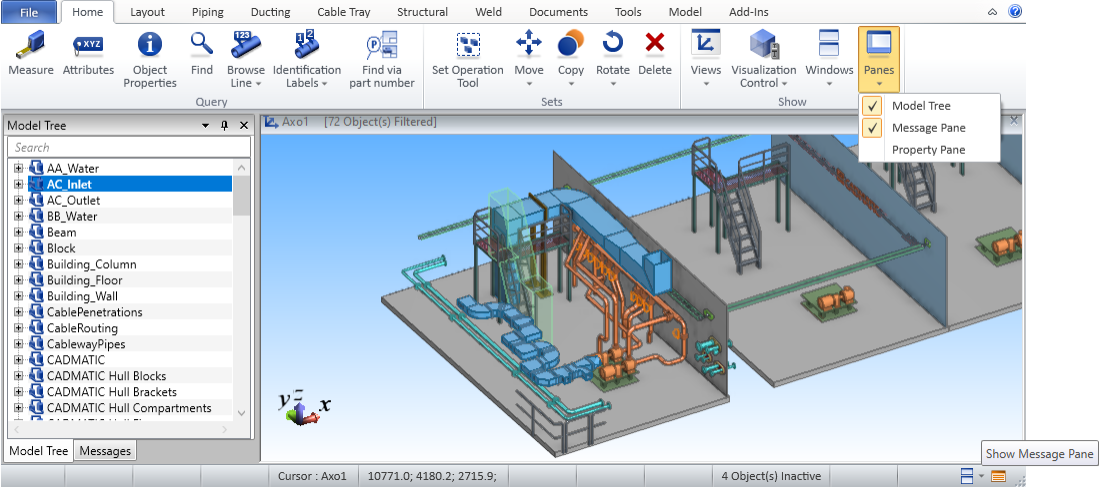Open Find via part number
This screenshot has height=487, width=1099.
[x=380, y=59]
